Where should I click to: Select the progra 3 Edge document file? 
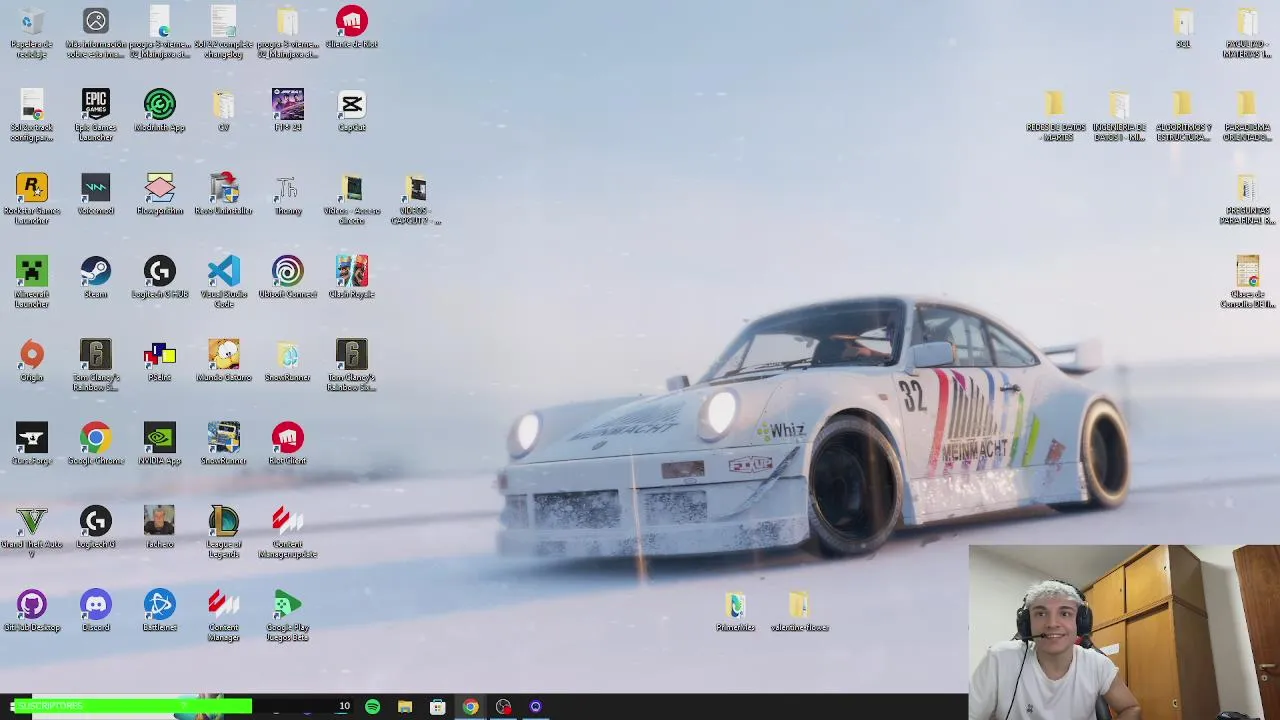tap(159, 32)
